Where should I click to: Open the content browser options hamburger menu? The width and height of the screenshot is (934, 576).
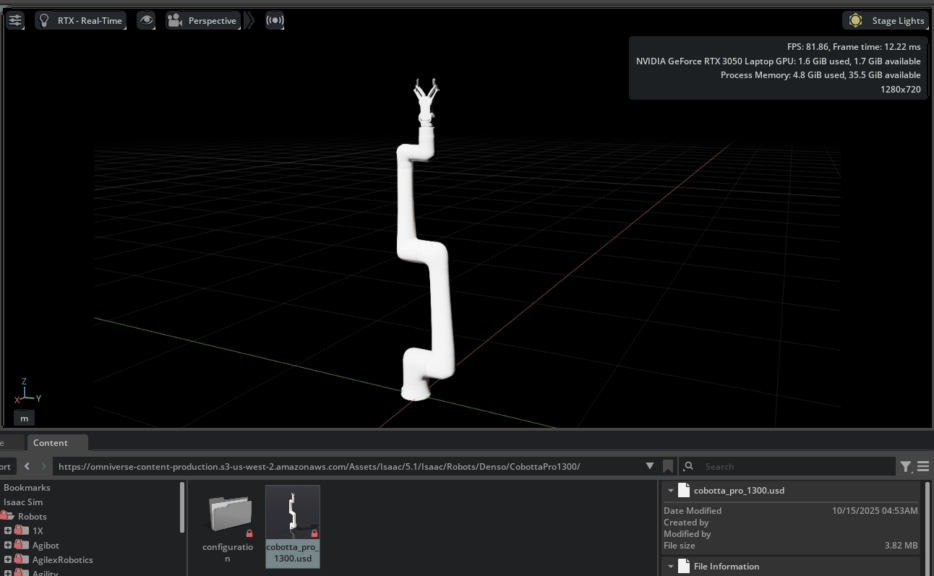922,466
